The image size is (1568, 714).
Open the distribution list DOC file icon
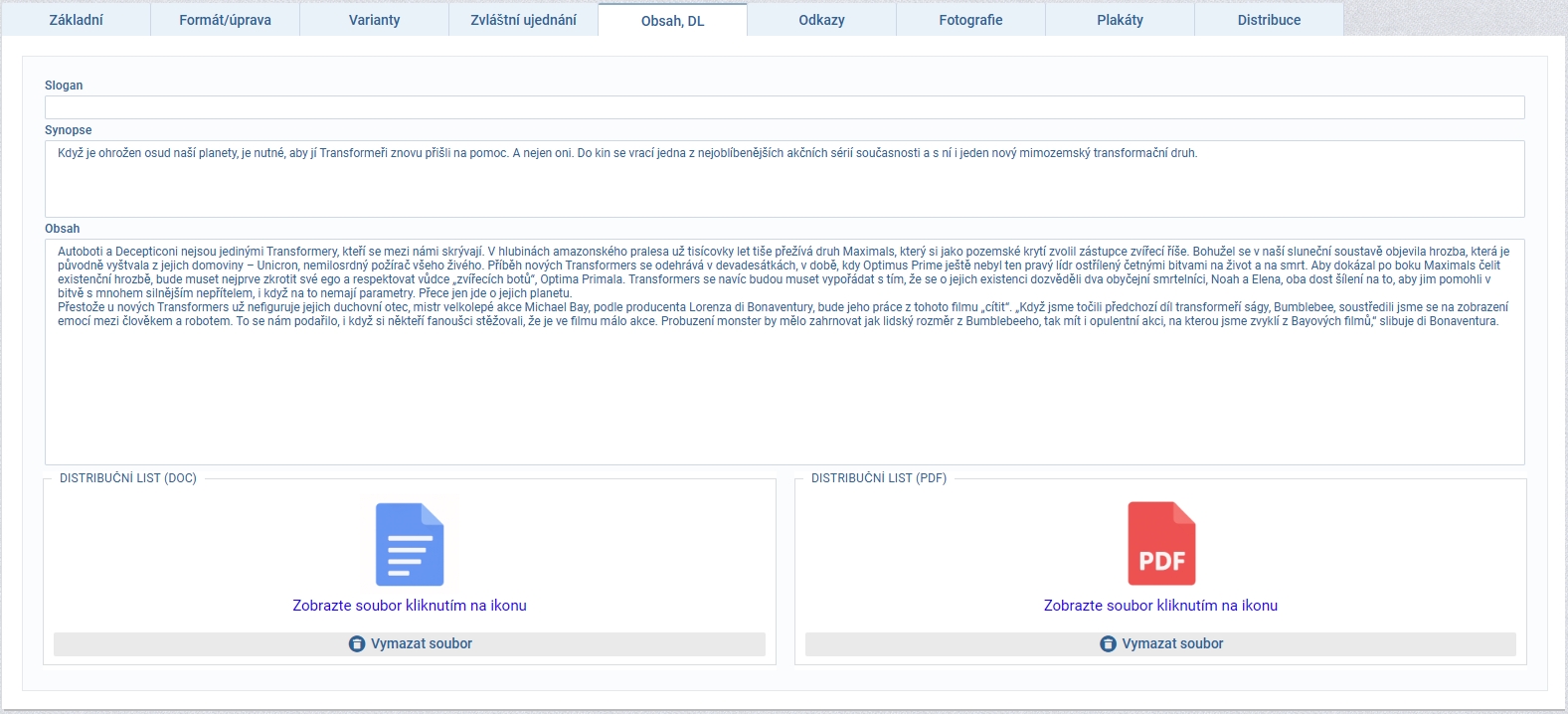410,544
